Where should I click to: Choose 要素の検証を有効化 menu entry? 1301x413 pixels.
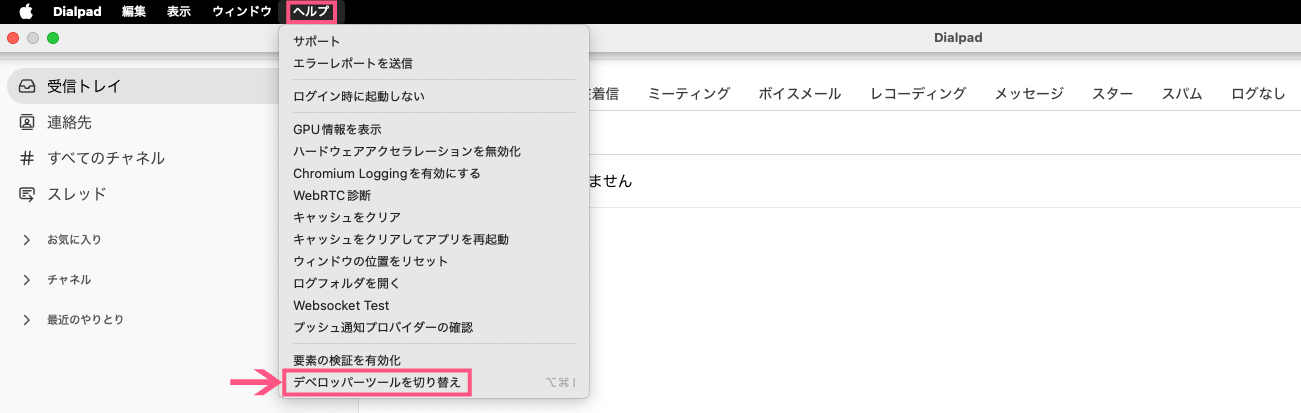(x=434, y=360)
